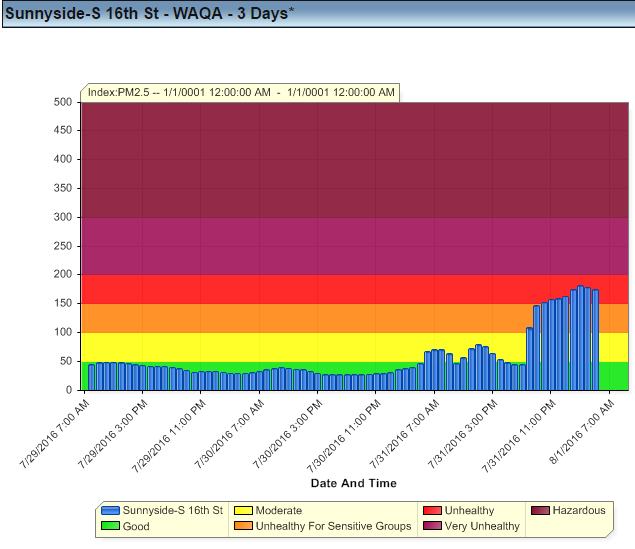The width and height of the screenshot is (635, 549).
Task: Click the '7/30/2016 11:00 PM' axis label
Action: pos(343,436)
